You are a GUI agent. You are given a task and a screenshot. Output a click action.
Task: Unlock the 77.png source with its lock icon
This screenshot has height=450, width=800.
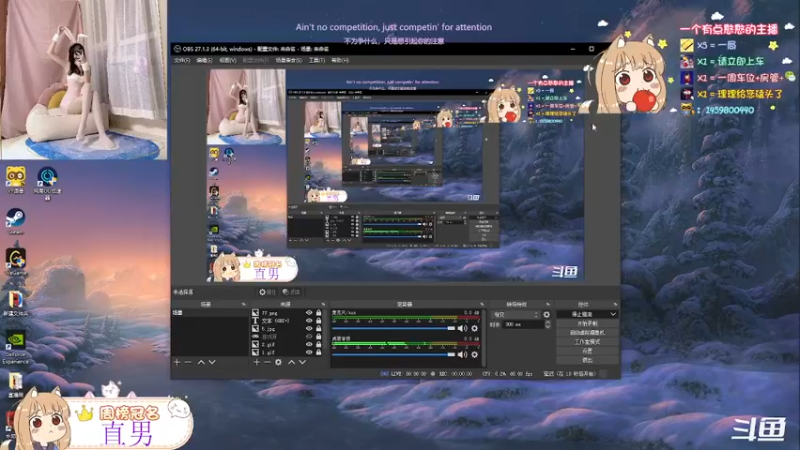tap(318, 313)
